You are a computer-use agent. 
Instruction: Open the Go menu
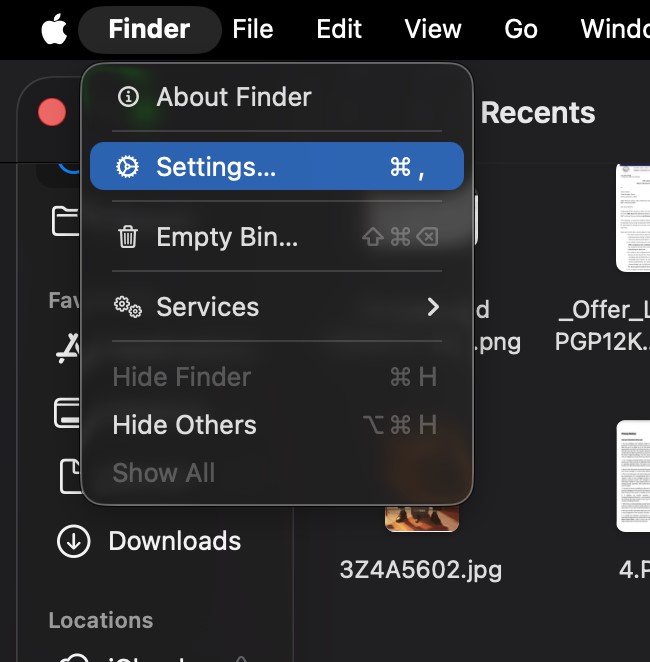(x=521, y=29)
